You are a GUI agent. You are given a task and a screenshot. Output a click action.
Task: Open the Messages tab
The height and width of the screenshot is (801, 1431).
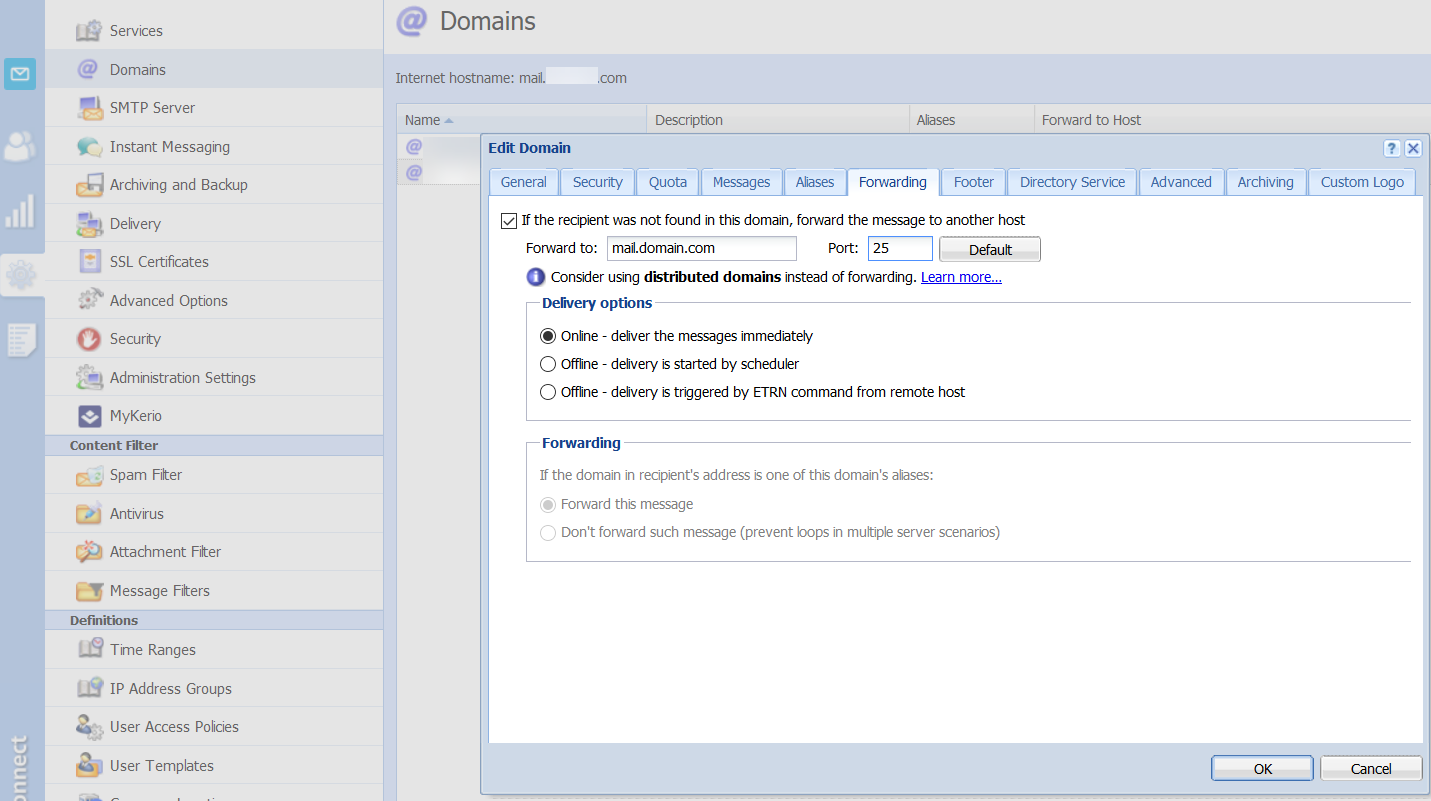click(x=741, y=182)
